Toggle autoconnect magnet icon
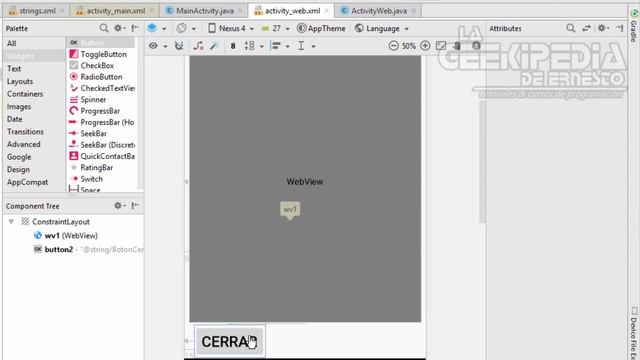The height and width of the screenshot is (360, 640). coord(179,46)
